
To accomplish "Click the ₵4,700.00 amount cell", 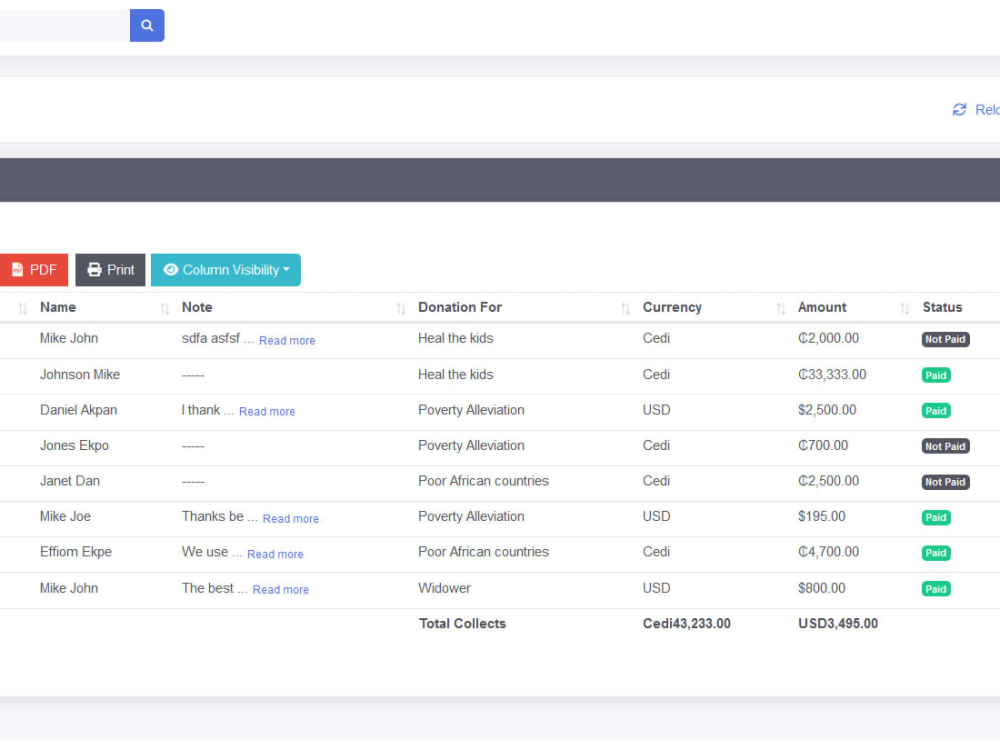I will [828, 552].
